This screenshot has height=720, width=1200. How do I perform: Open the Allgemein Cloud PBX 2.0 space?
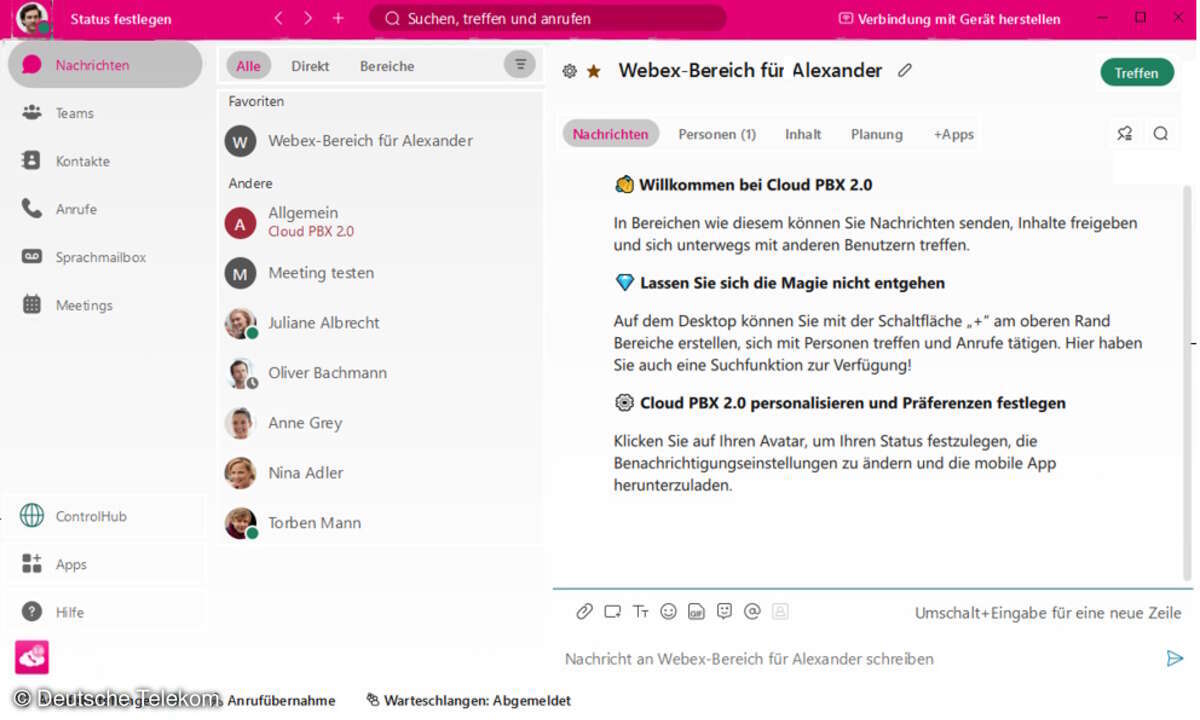380,222
